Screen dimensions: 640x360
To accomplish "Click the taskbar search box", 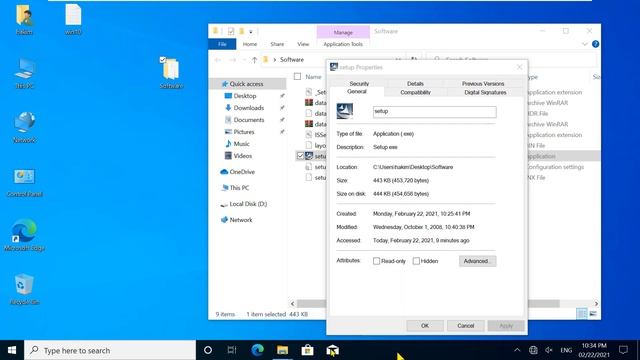I will coord(110,350).
